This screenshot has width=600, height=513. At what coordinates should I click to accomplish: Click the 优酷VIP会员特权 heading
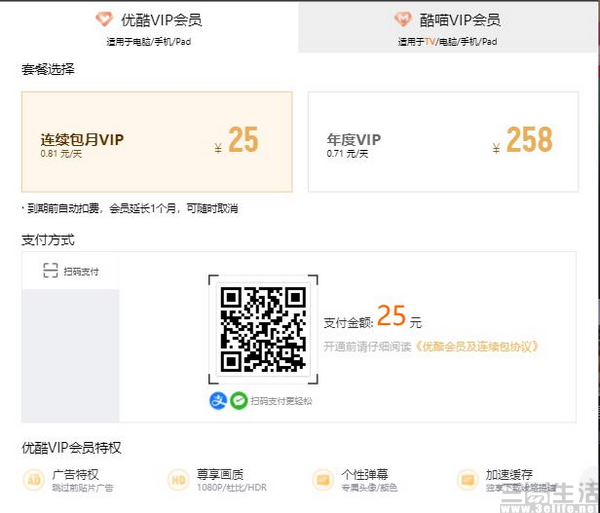[72, 448]
